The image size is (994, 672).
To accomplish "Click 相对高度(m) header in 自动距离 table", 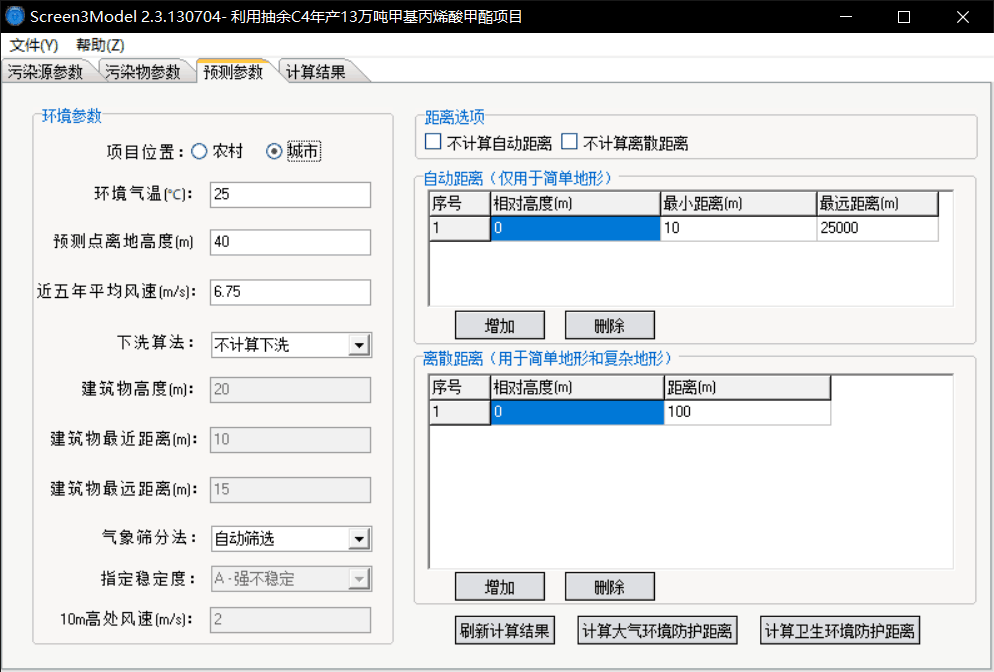I will 576,204.
